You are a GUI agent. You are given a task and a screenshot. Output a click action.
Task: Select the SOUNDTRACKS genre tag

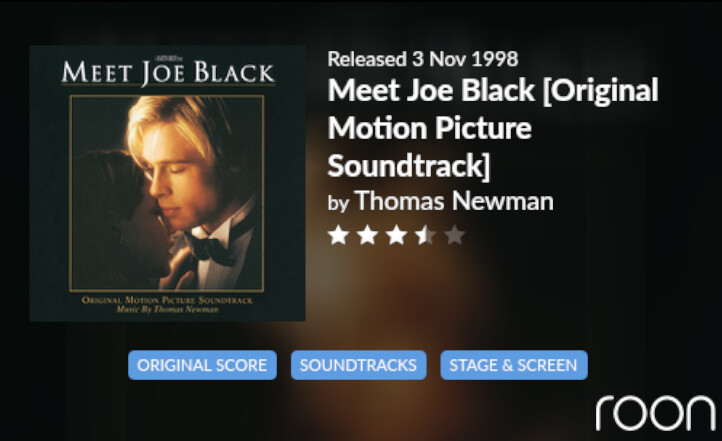358,365
